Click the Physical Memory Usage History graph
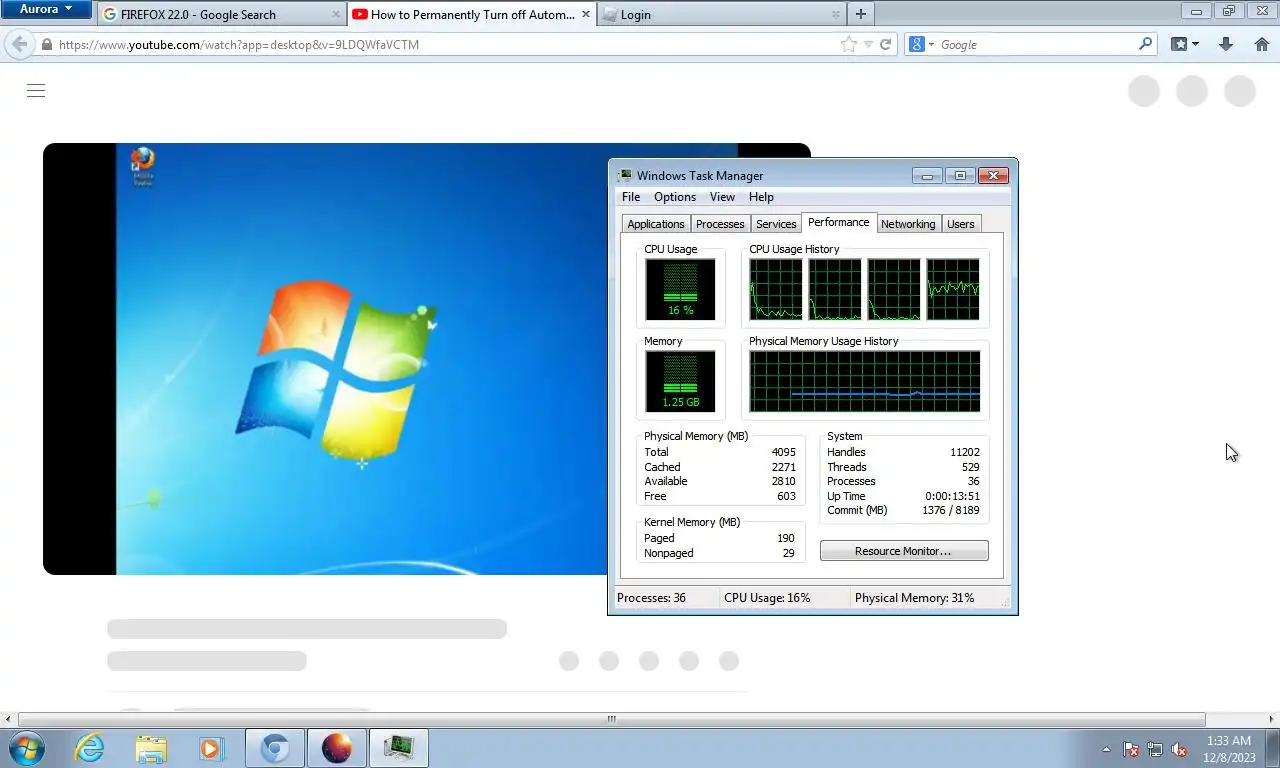The image size is (1280, 768). [865, 381]
